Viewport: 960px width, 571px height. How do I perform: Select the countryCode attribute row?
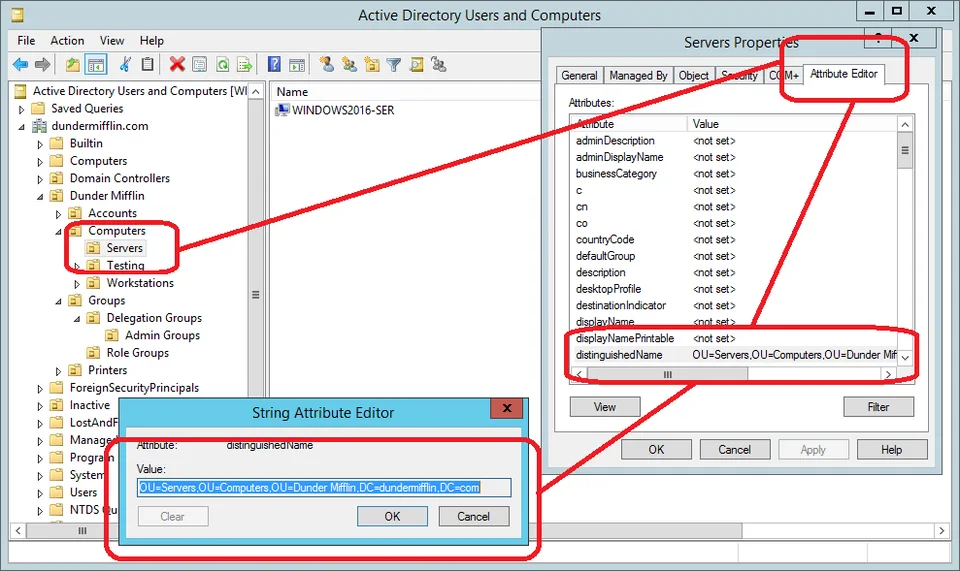735,240
